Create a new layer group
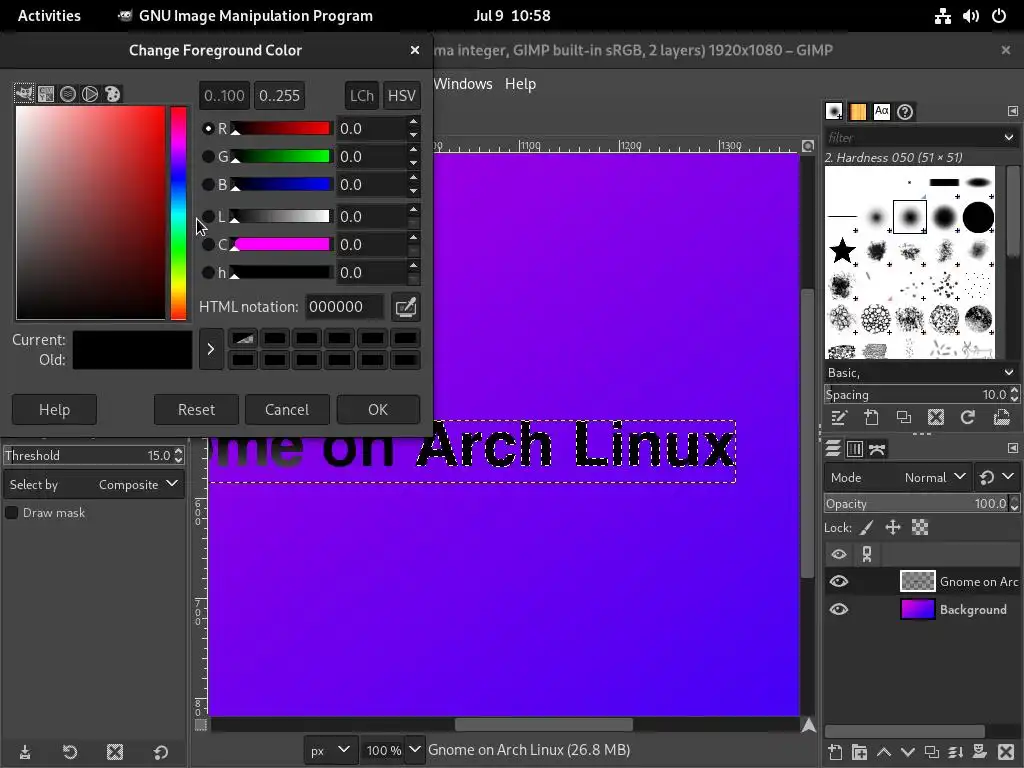 point(859,752)
